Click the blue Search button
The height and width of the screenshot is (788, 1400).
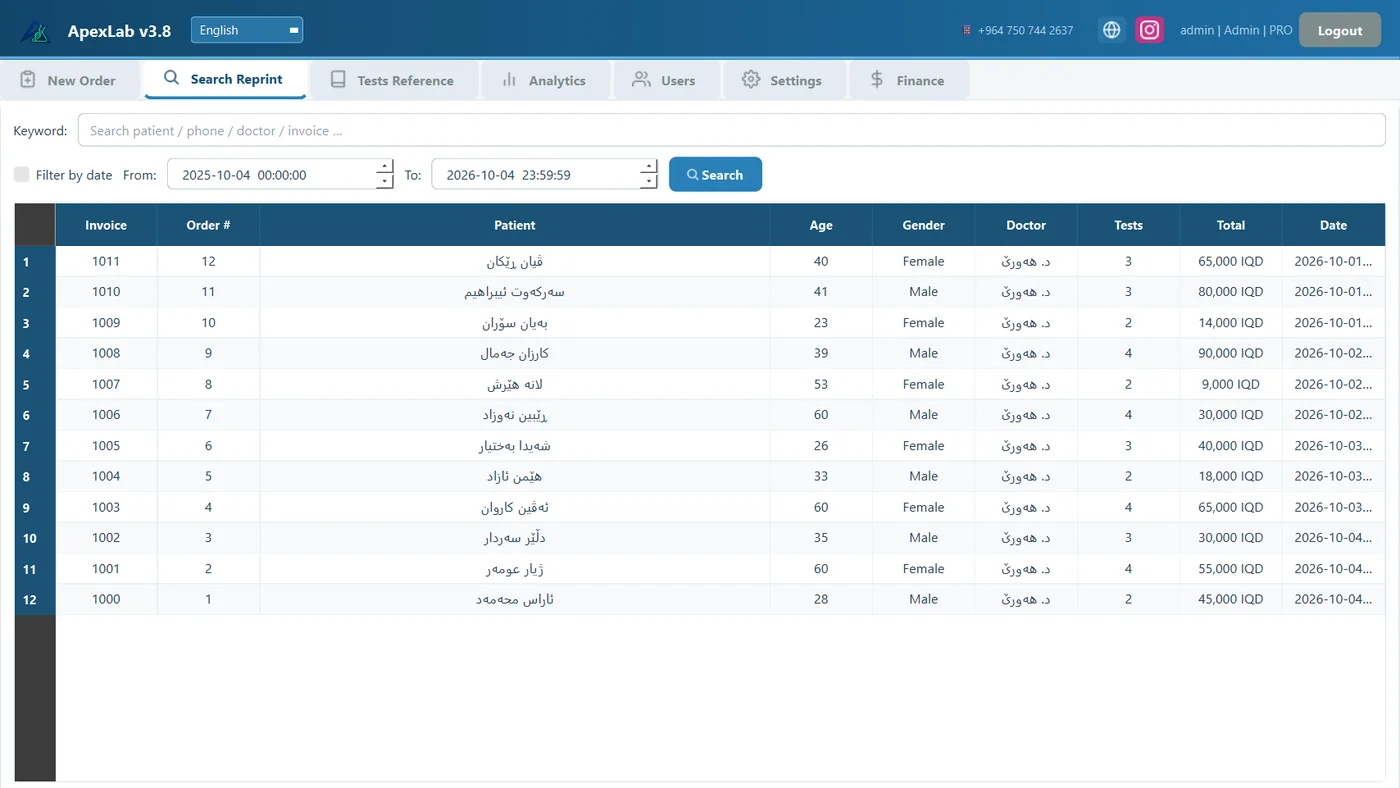[715, 174]
